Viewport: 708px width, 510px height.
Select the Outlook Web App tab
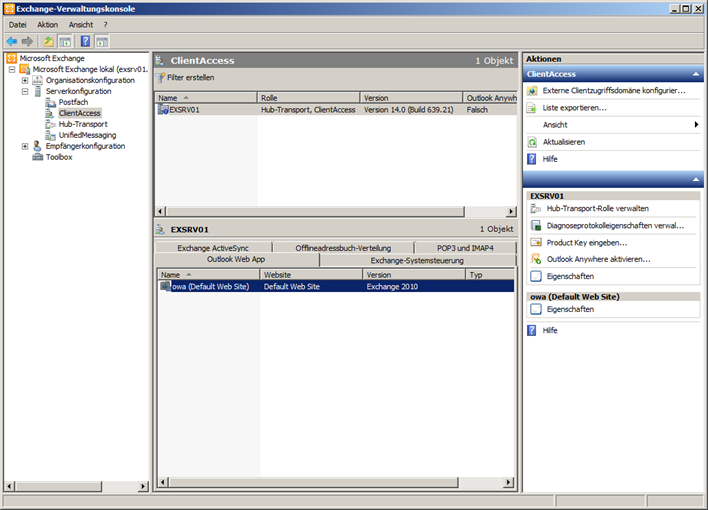[236, 259]
